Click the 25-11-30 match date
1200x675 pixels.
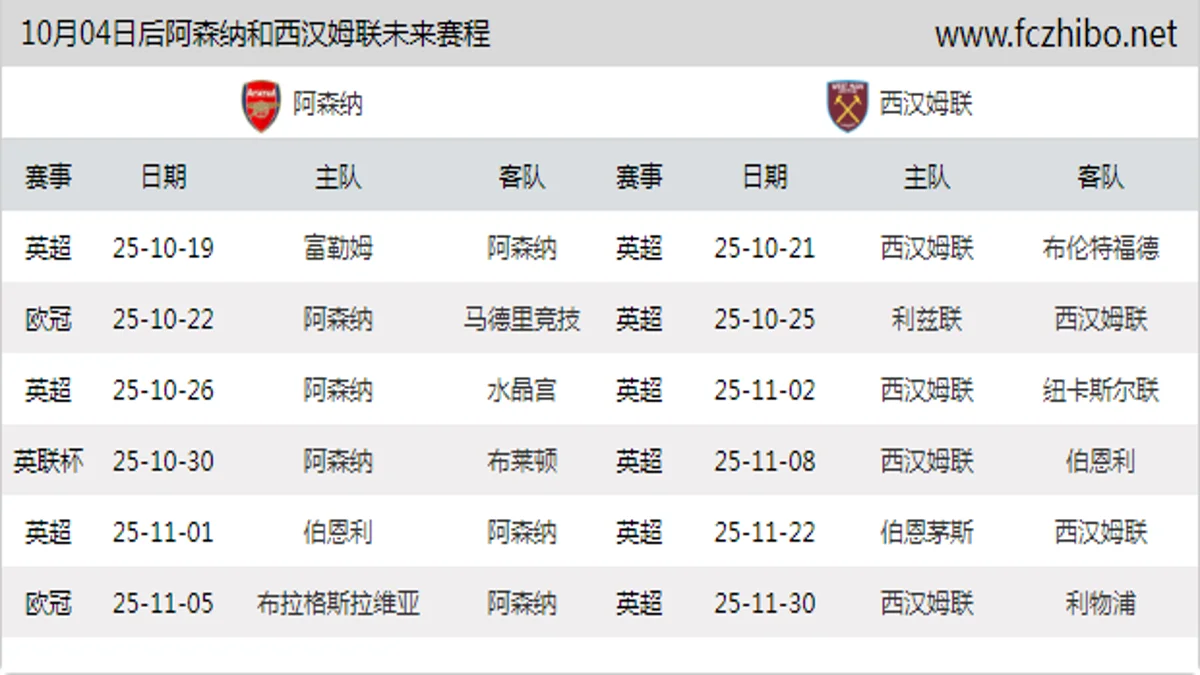(x=764, y=604)
